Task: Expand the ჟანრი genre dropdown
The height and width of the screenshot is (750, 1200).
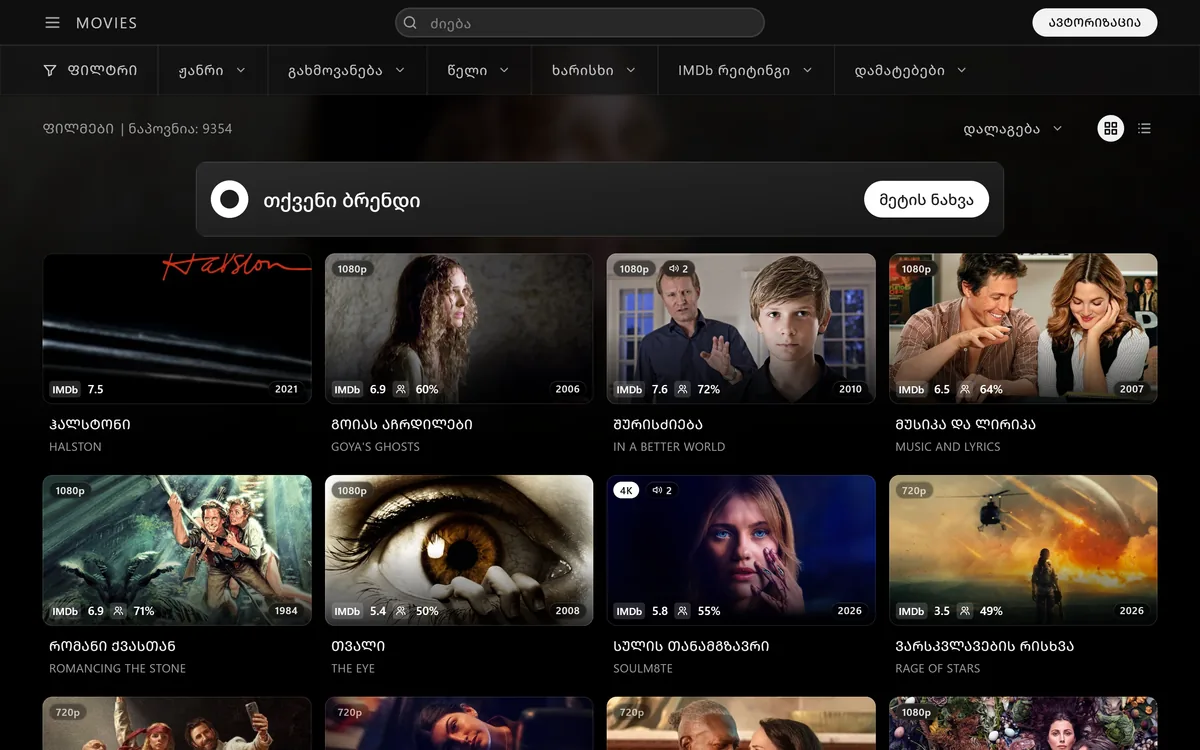Action: pyautogui.click(x=211, y=71)
